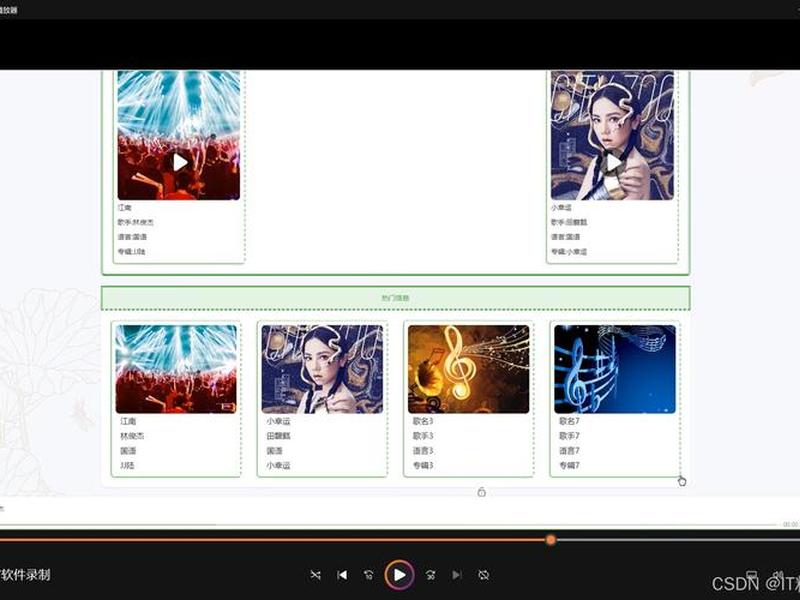Click the 歌手3 singer text

[423, 436]
